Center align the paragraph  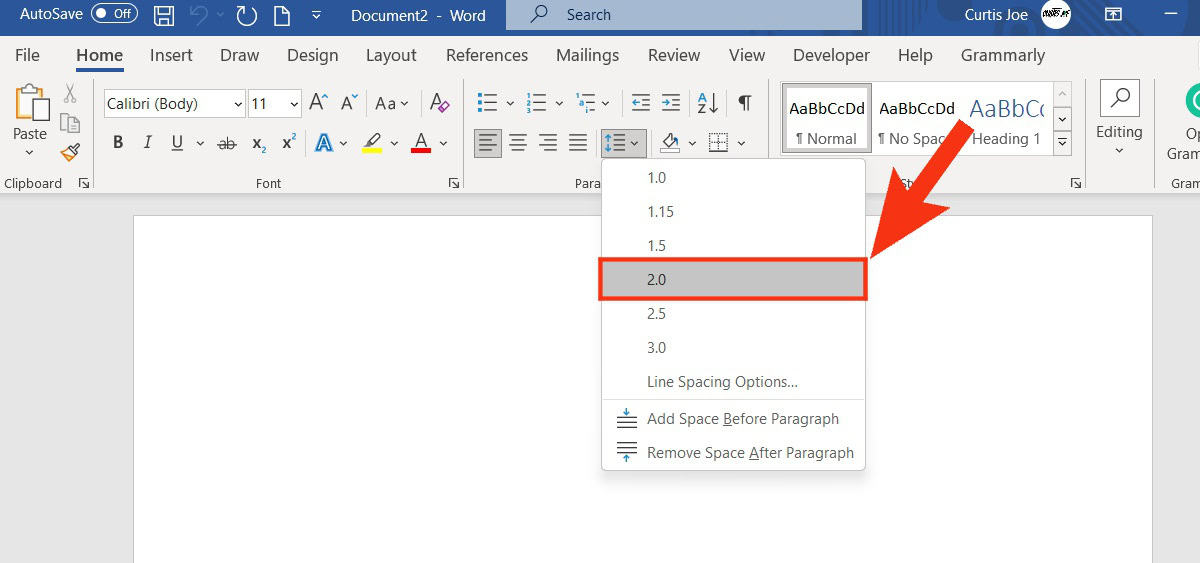[x=518, y=143]
